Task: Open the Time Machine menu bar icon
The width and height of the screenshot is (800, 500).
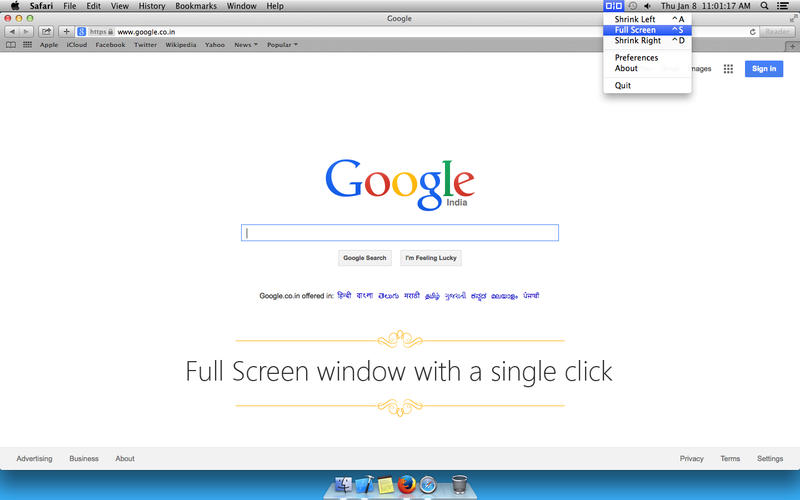Action: coord(633,6)
